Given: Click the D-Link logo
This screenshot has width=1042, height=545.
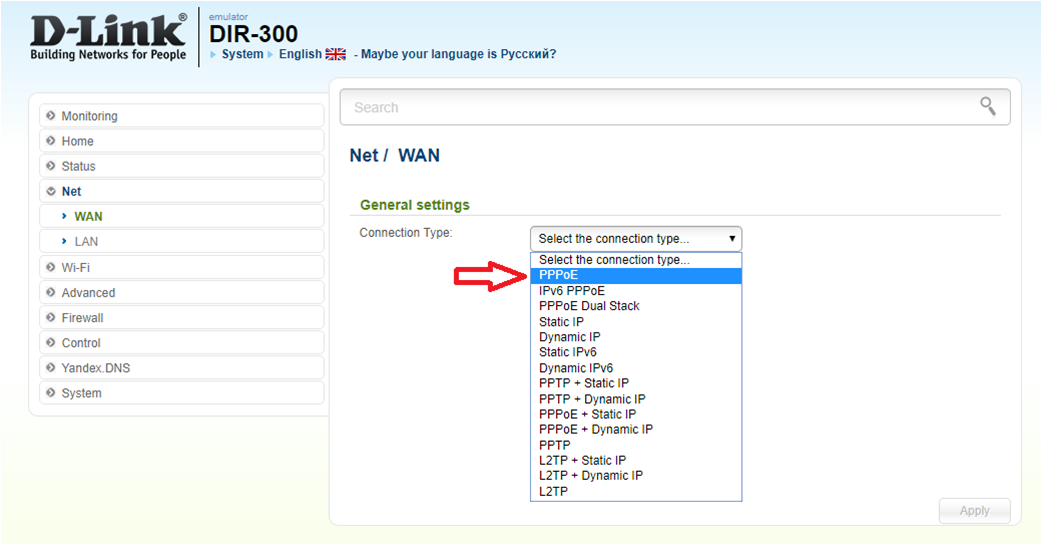Looking at the screenshot, I should tap(108, 37).
